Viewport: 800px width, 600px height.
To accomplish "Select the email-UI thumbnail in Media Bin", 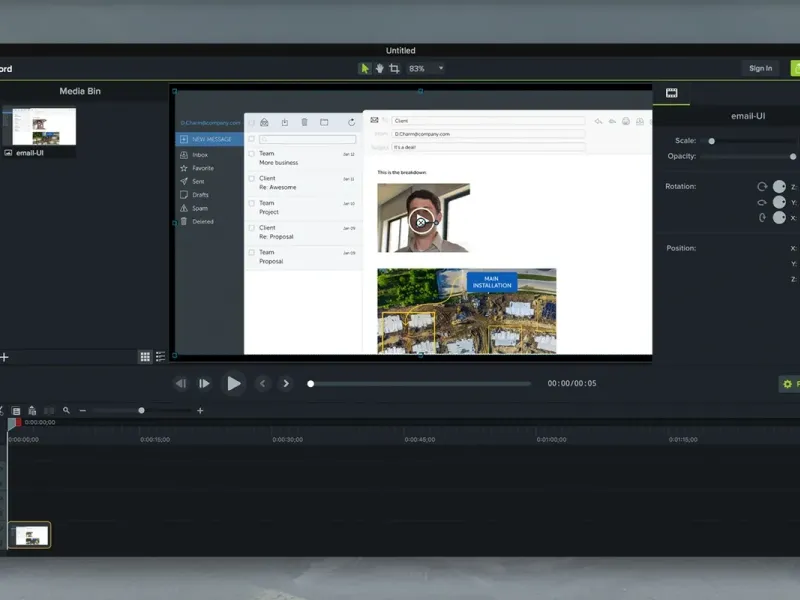I will 39,127.
